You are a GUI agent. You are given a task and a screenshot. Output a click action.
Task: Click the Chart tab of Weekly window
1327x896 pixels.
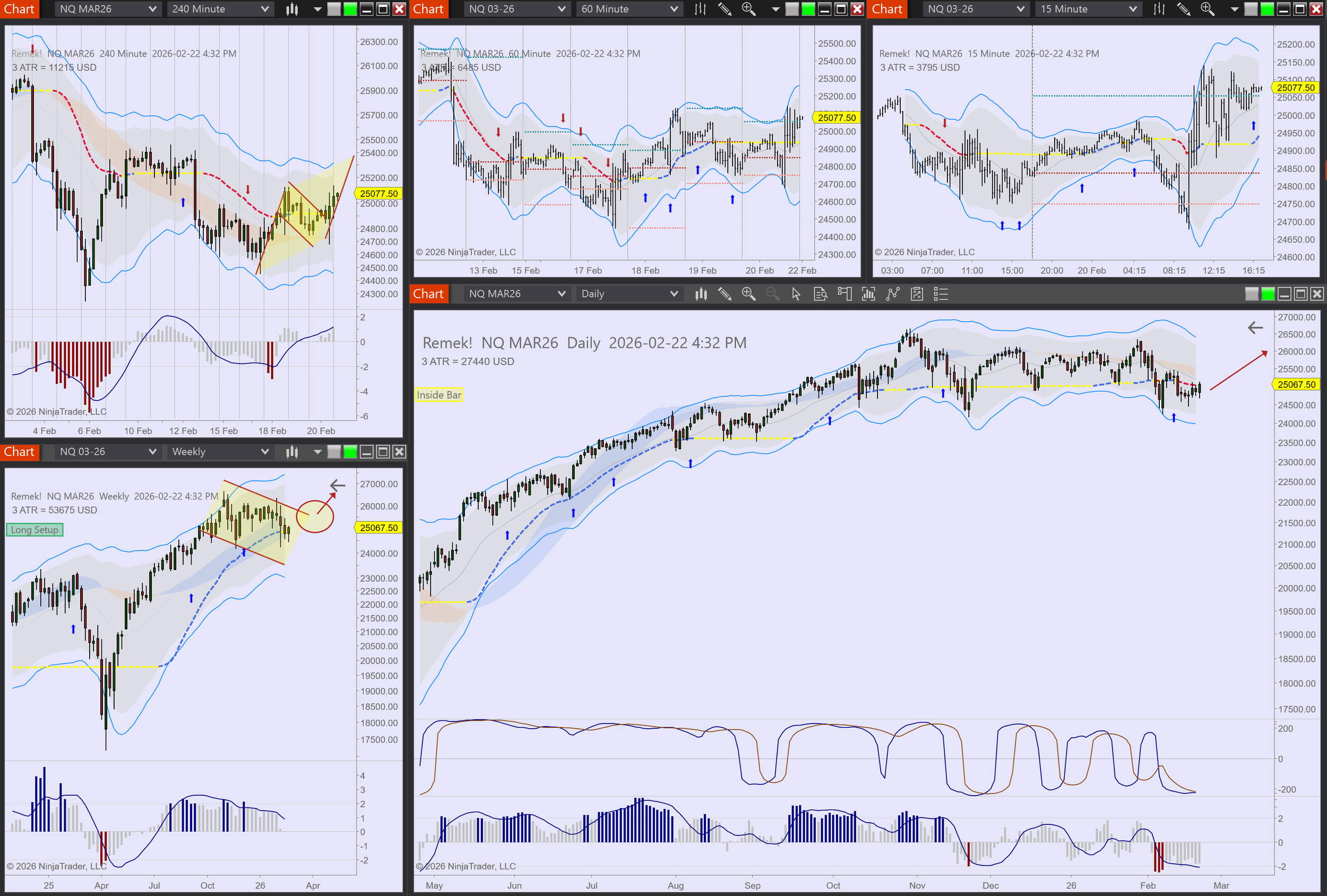(19, 452)
